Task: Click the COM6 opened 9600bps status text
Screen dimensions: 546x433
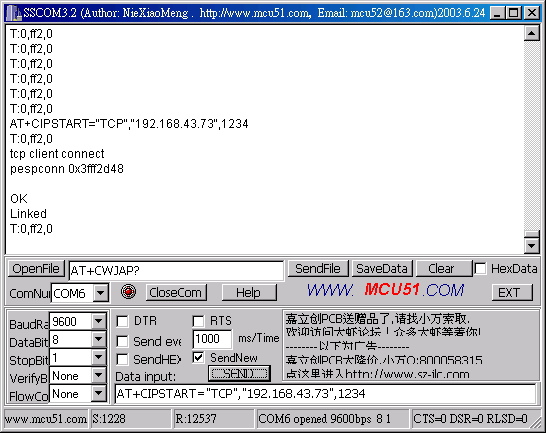Action: [x=332, y=419]
